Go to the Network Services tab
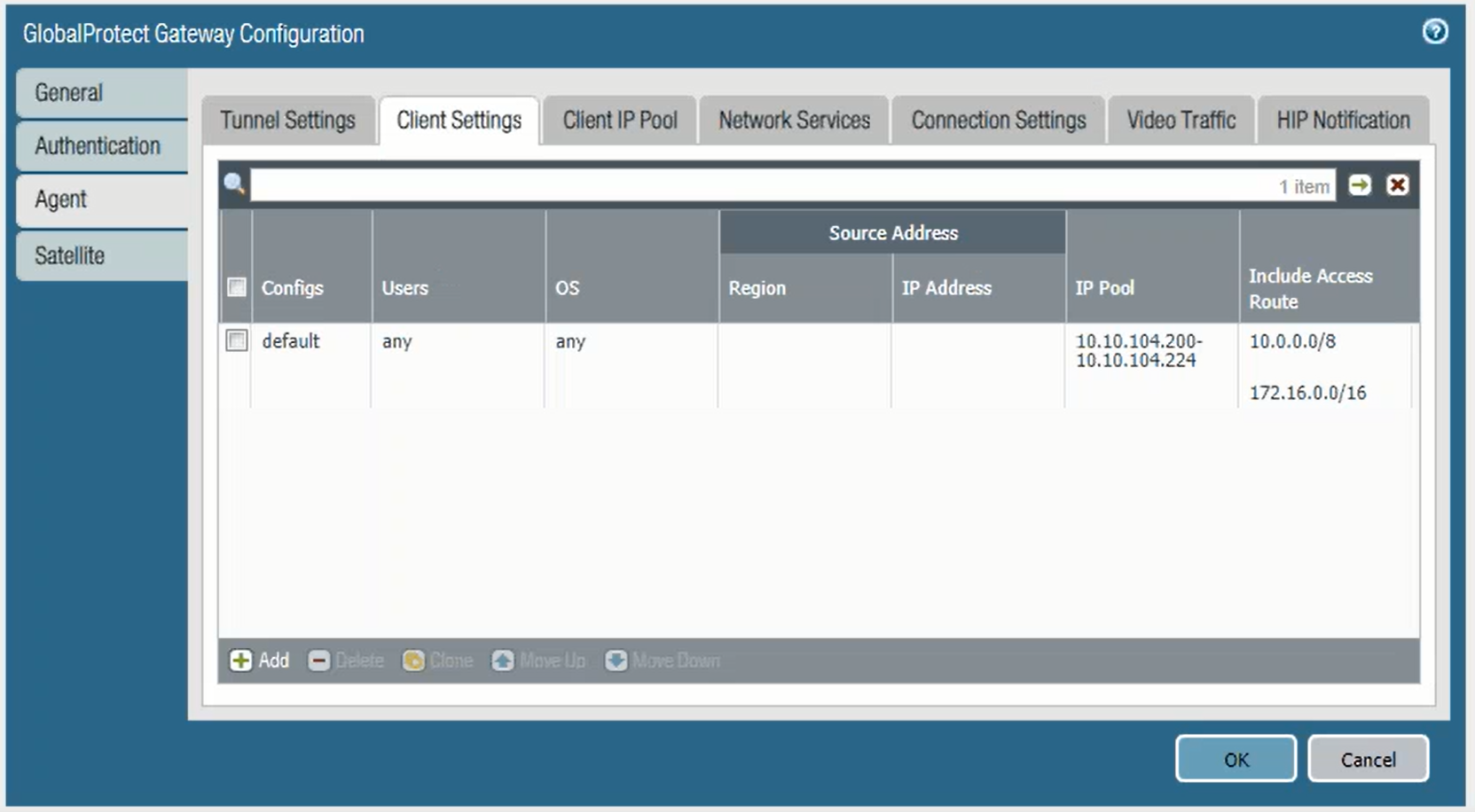 (794, 121)
